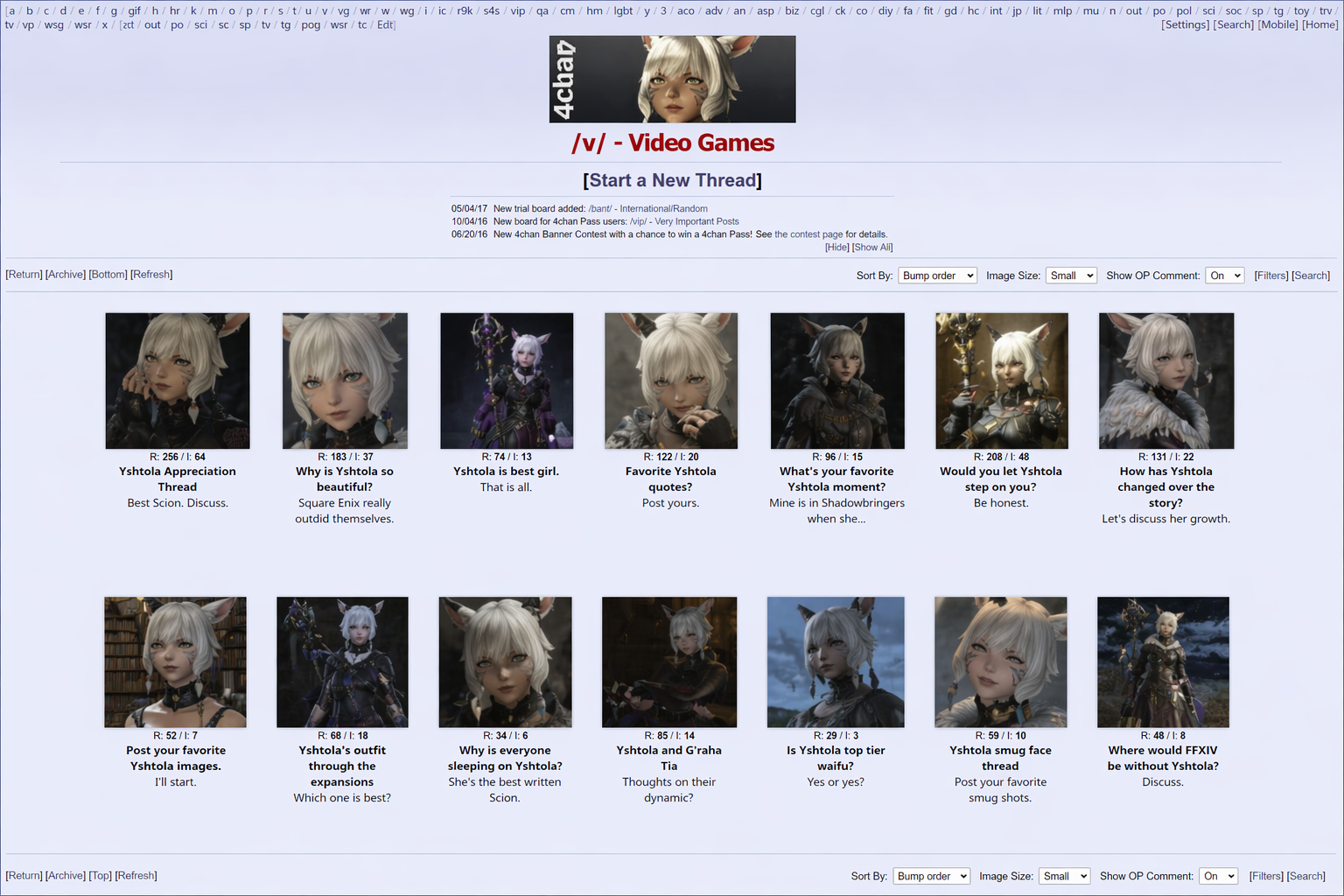1344x896 pixels.
Task: Select the 'Best Scion. Discuss.' comment text
Action: 178,503
